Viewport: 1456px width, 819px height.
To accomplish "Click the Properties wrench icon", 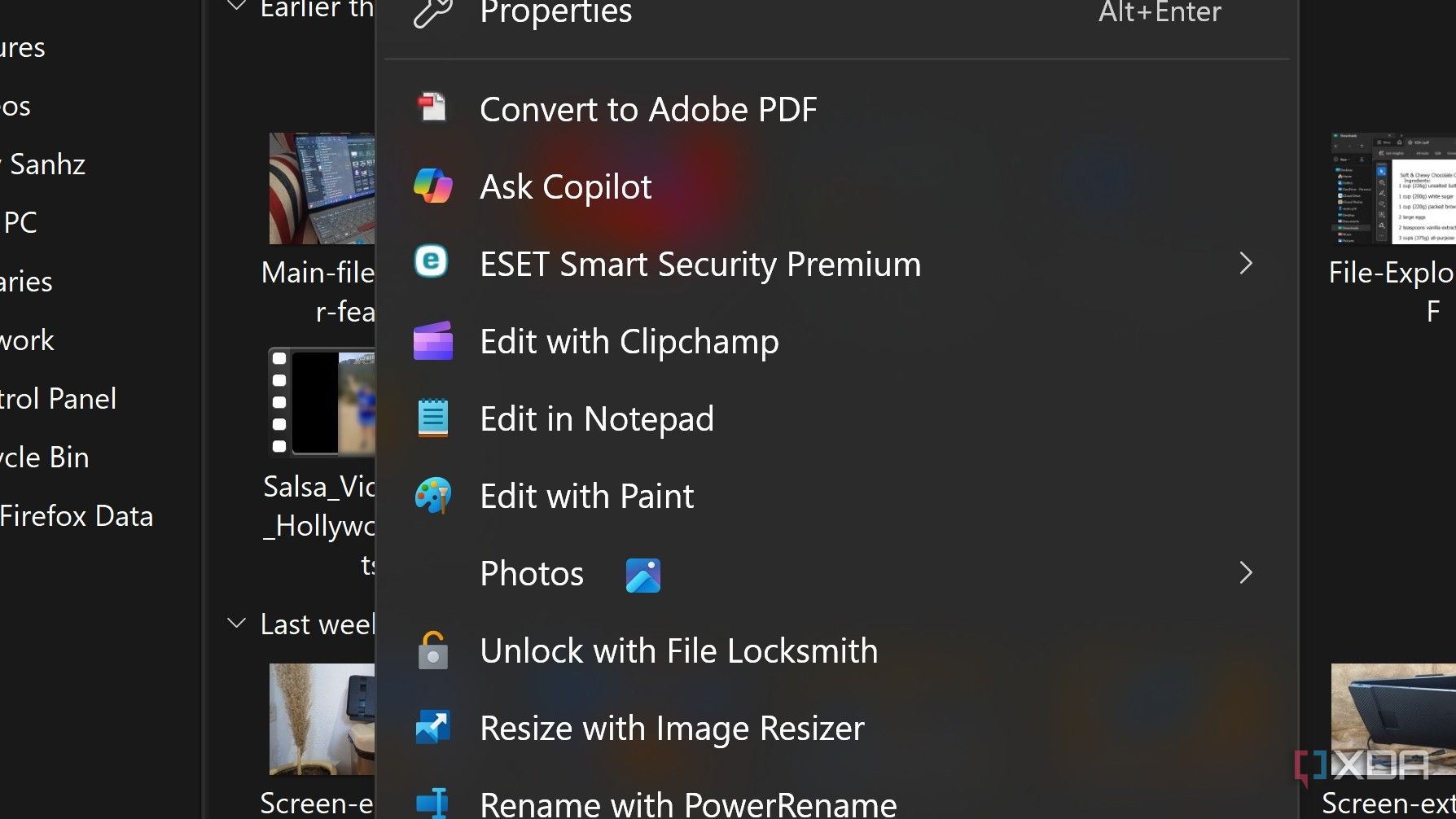I will tap(432, 12).
